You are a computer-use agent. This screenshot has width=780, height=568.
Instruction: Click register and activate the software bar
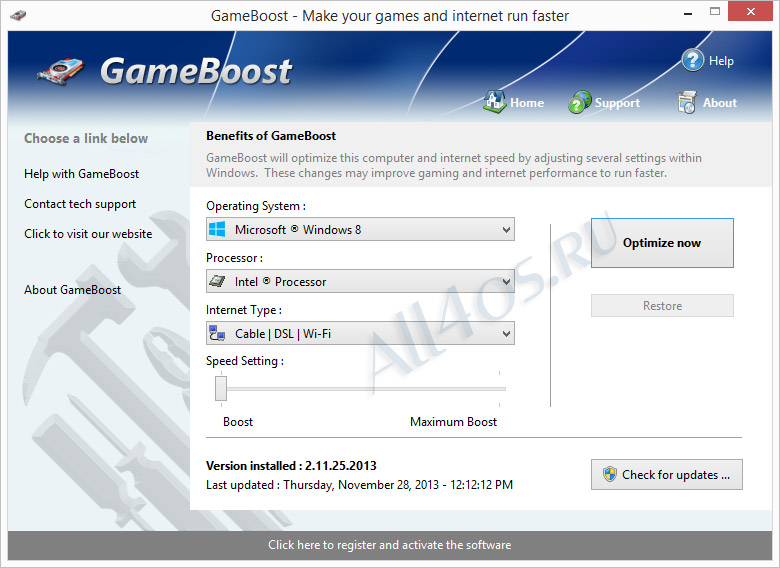point(390,545)
